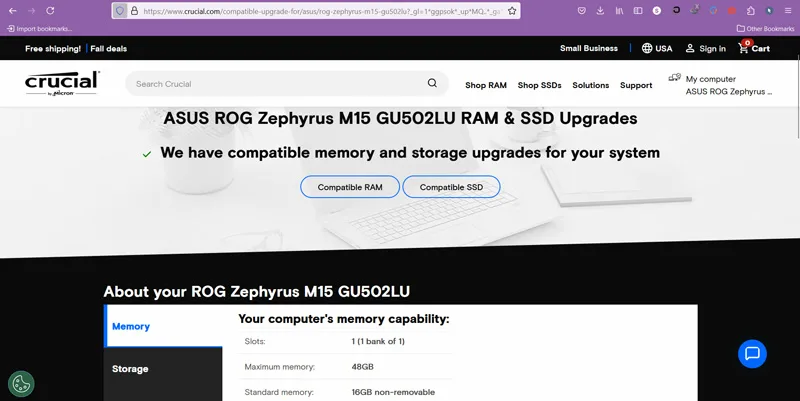Screen dimensions: 800x401
Task: Open Import bookmarks shortcut
Action: (x=39, y=29)
